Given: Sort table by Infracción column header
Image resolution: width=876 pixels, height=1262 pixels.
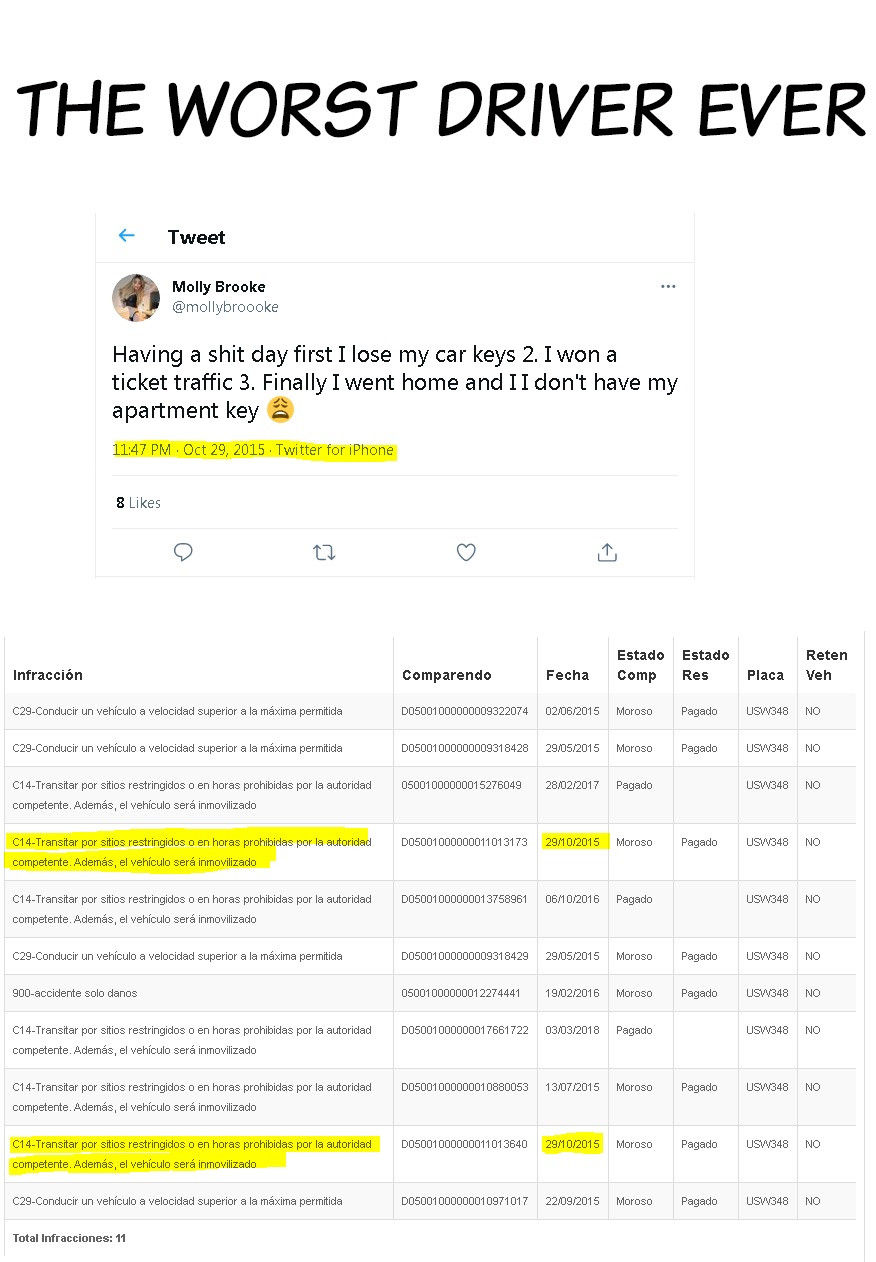Looking at the screenshot, I should 48,675.
